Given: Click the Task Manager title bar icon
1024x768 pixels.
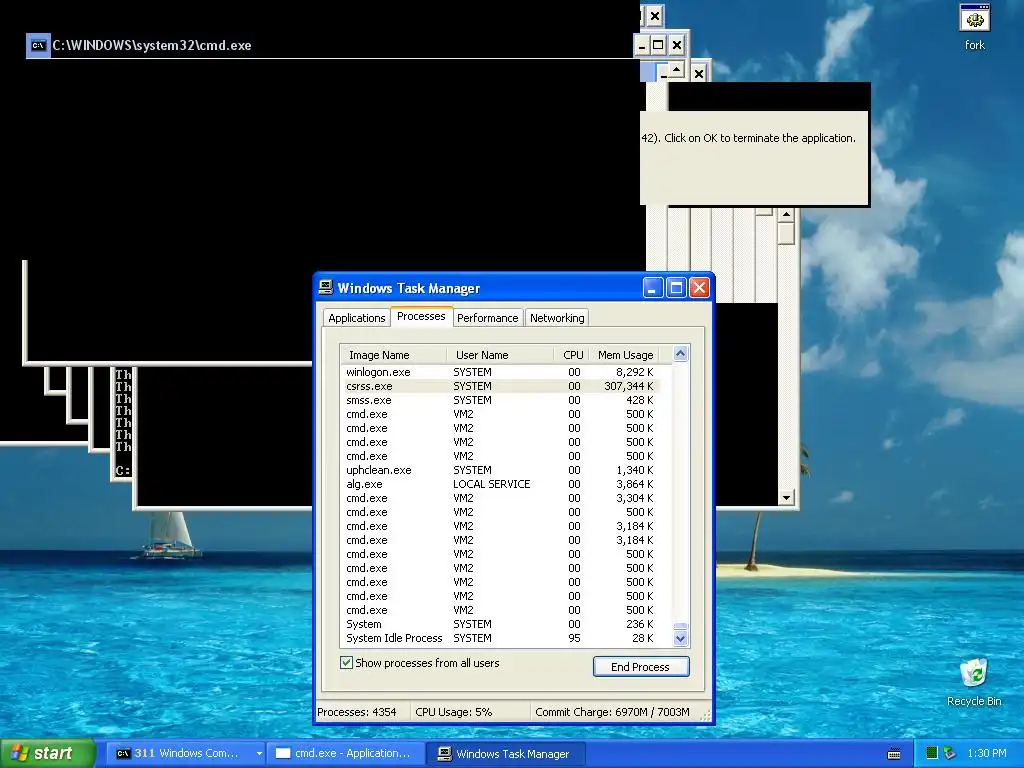Looking at the screenshot, I should (326, 287).
